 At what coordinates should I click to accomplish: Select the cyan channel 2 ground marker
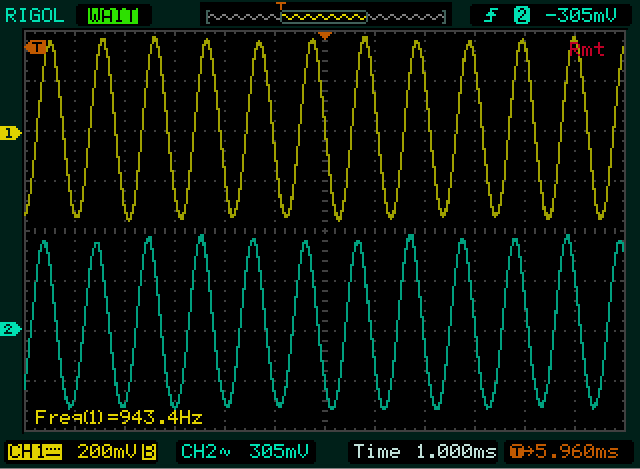pos(10,329)
